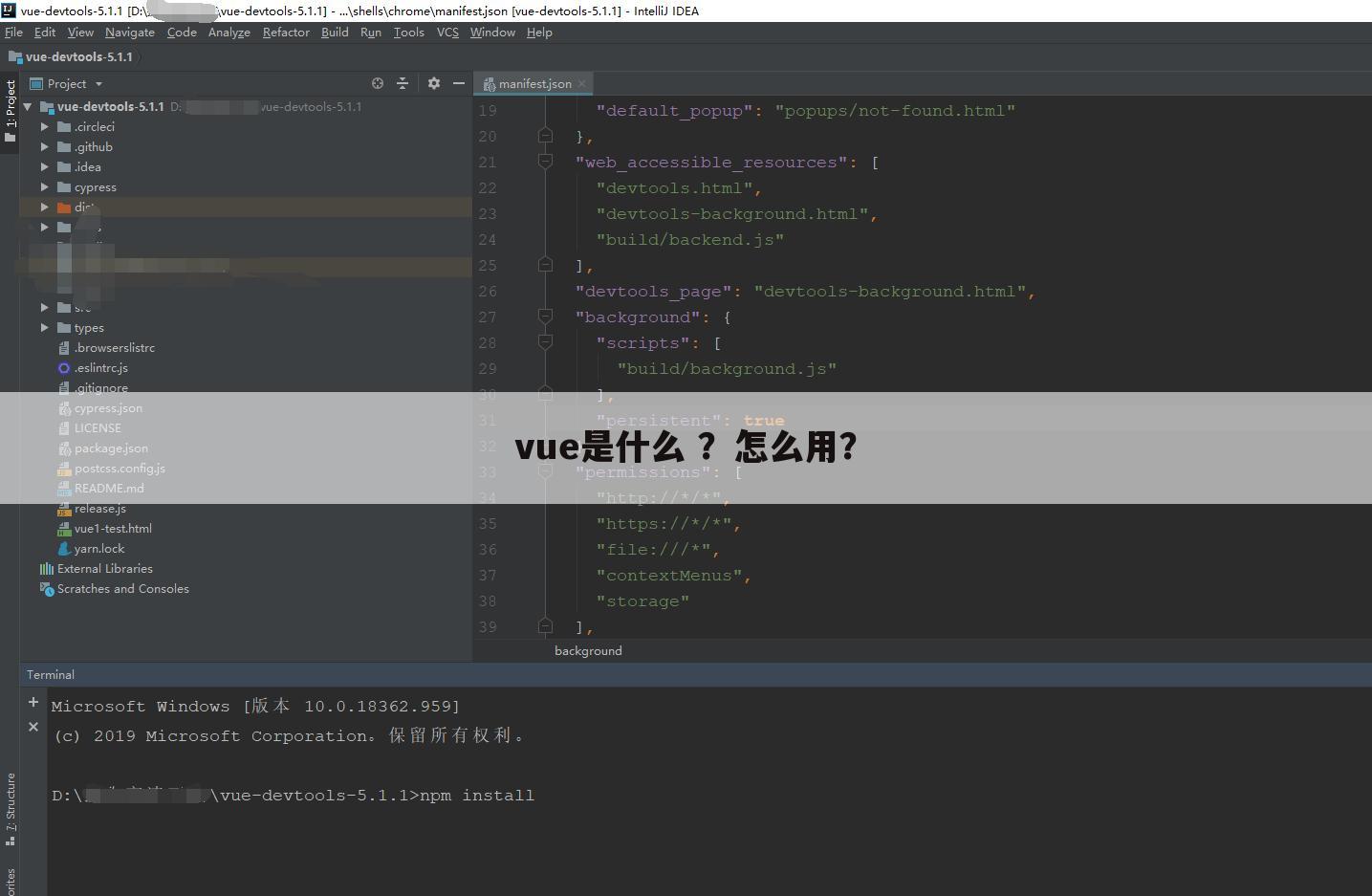This screenshot has width=1372, height=896.
Task: Open the Window menu
Action: pyautogui.click(x=492, y=32)
